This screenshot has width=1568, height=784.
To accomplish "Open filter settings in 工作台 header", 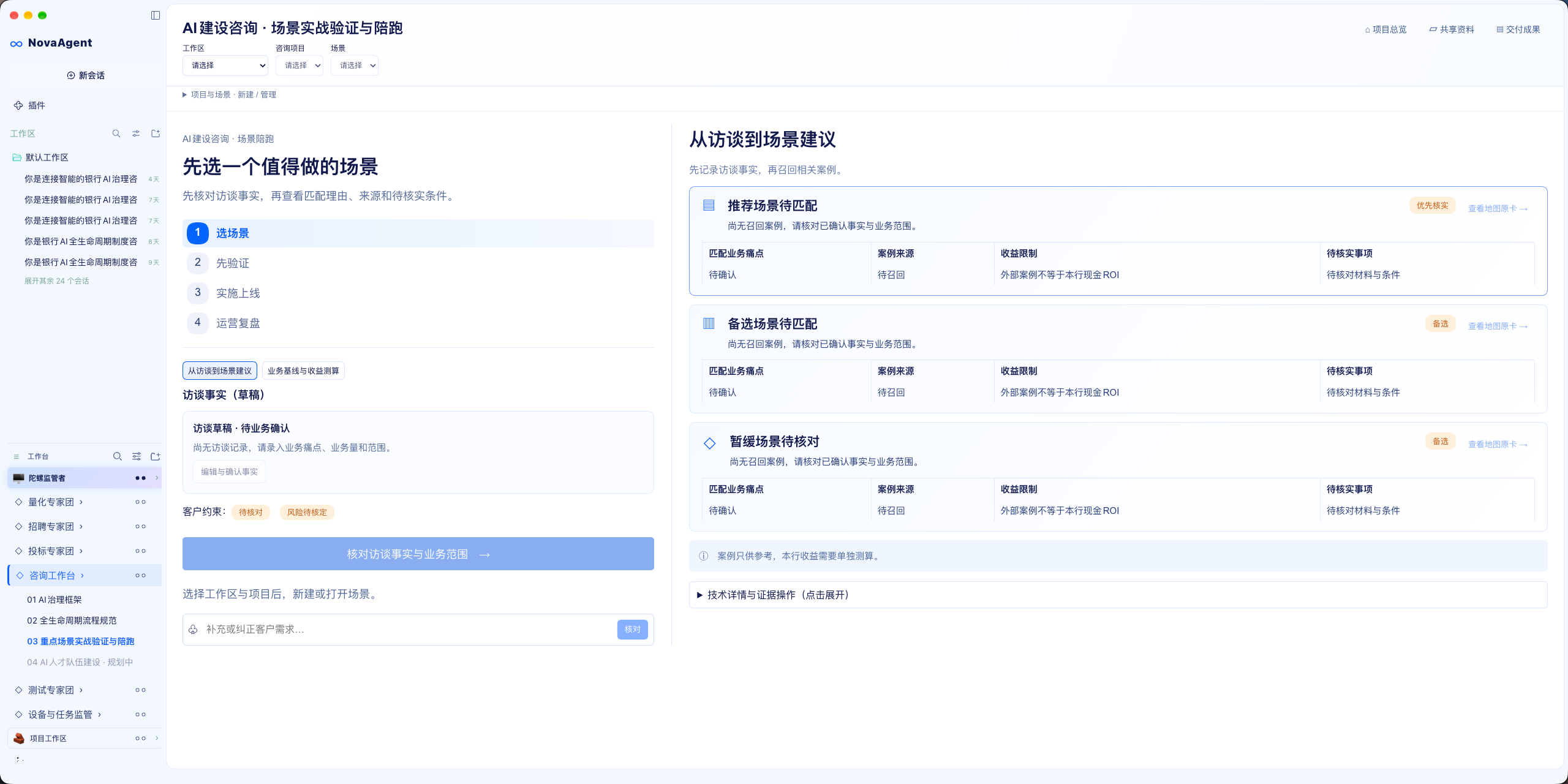I will coord(137,456).
